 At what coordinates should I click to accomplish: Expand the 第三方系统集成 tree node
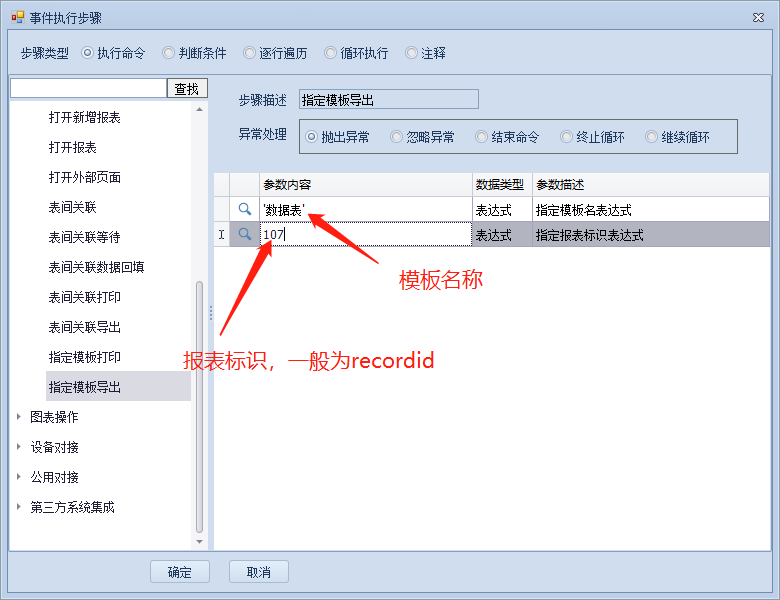click(19, 507)
